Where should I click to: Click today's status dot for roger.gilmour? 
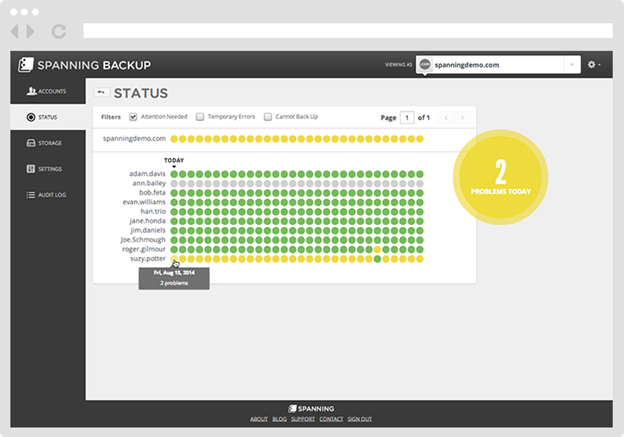(174, 250)
